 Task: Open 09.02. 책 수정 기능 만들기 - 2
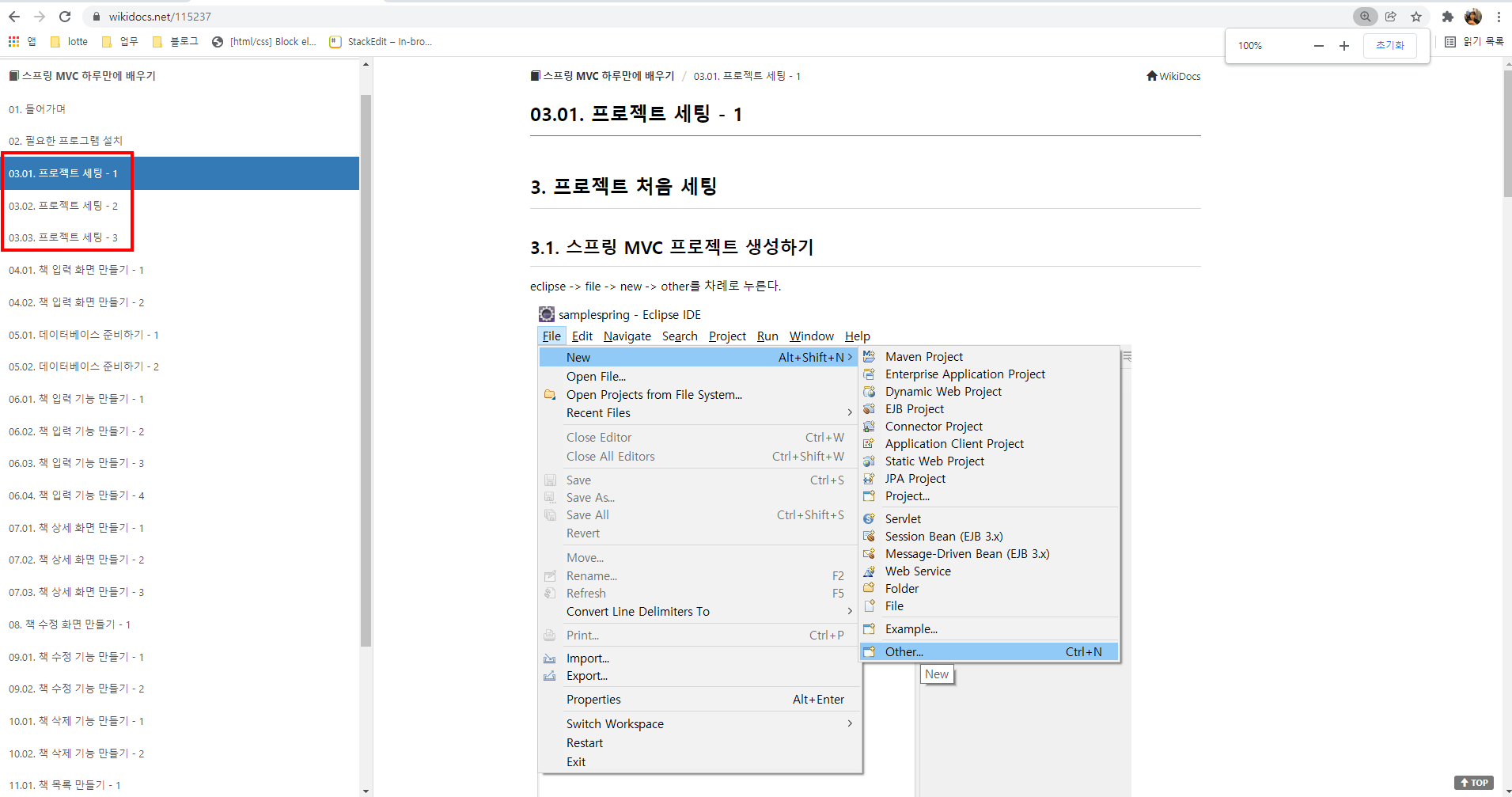pos(77,689)
